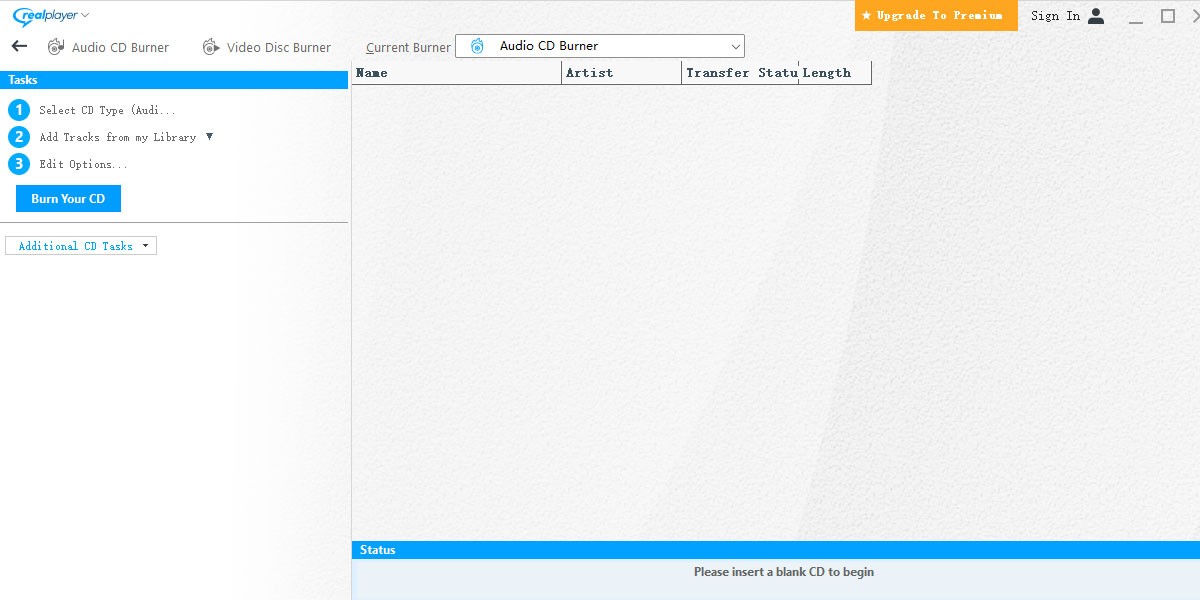Go back with the left arrow

tap(19, 46)
